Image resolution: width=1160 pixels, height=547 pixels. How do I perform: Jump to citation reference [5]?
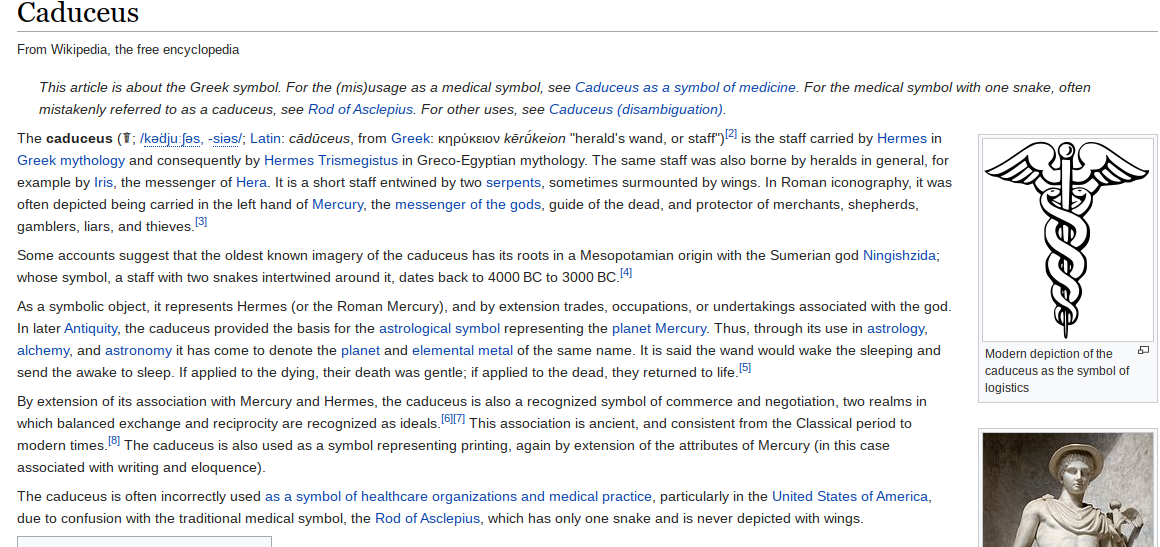point(745,367)
